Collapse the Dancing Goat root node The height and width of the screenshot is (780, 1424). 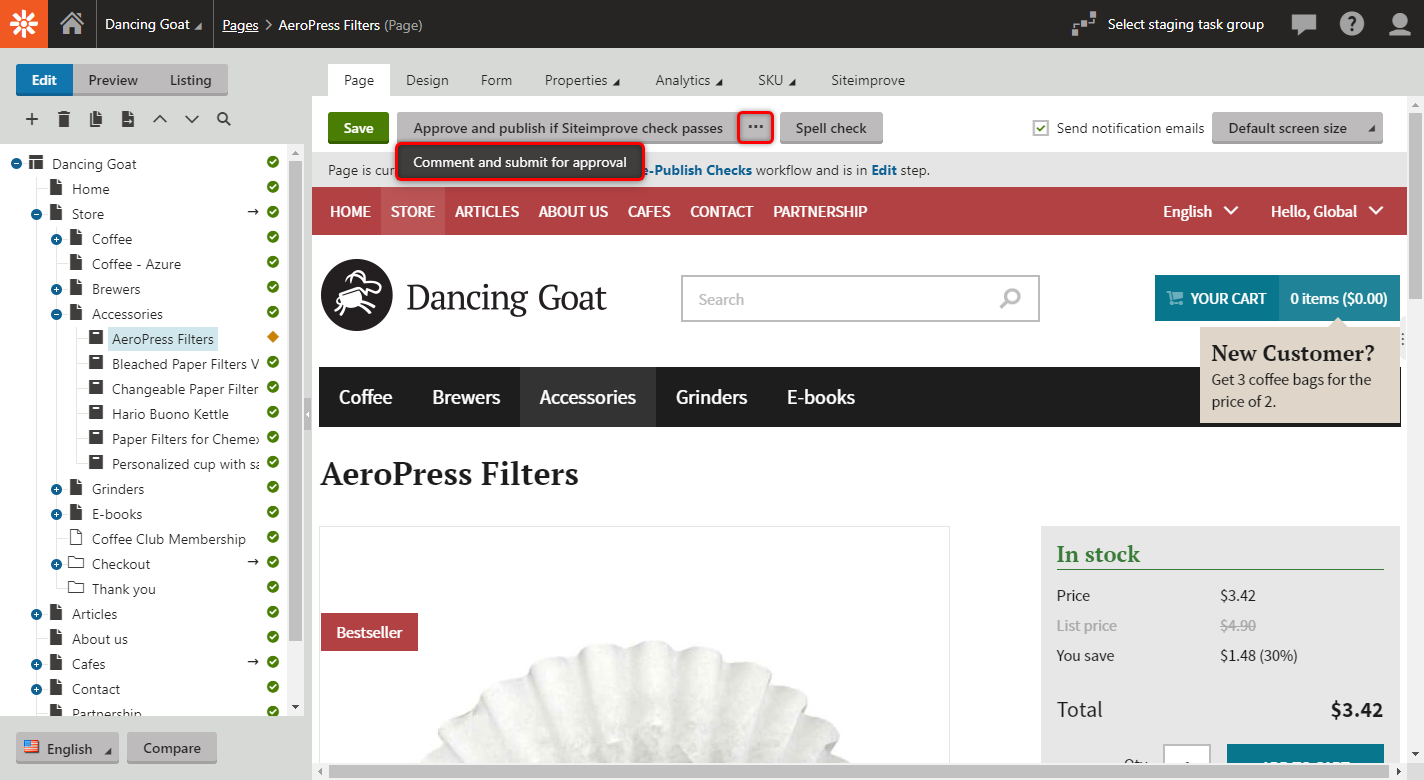16,163
